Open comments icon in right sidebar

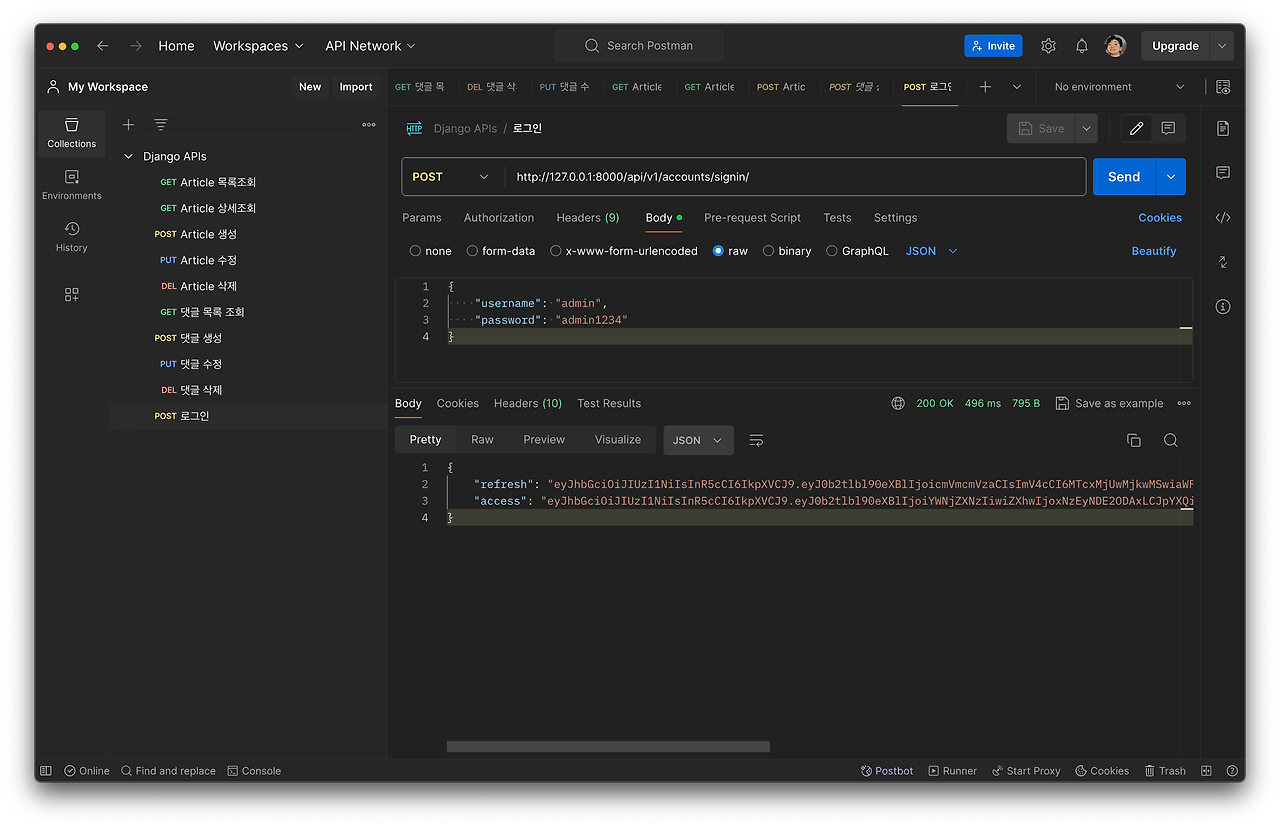pos(1223,173)
